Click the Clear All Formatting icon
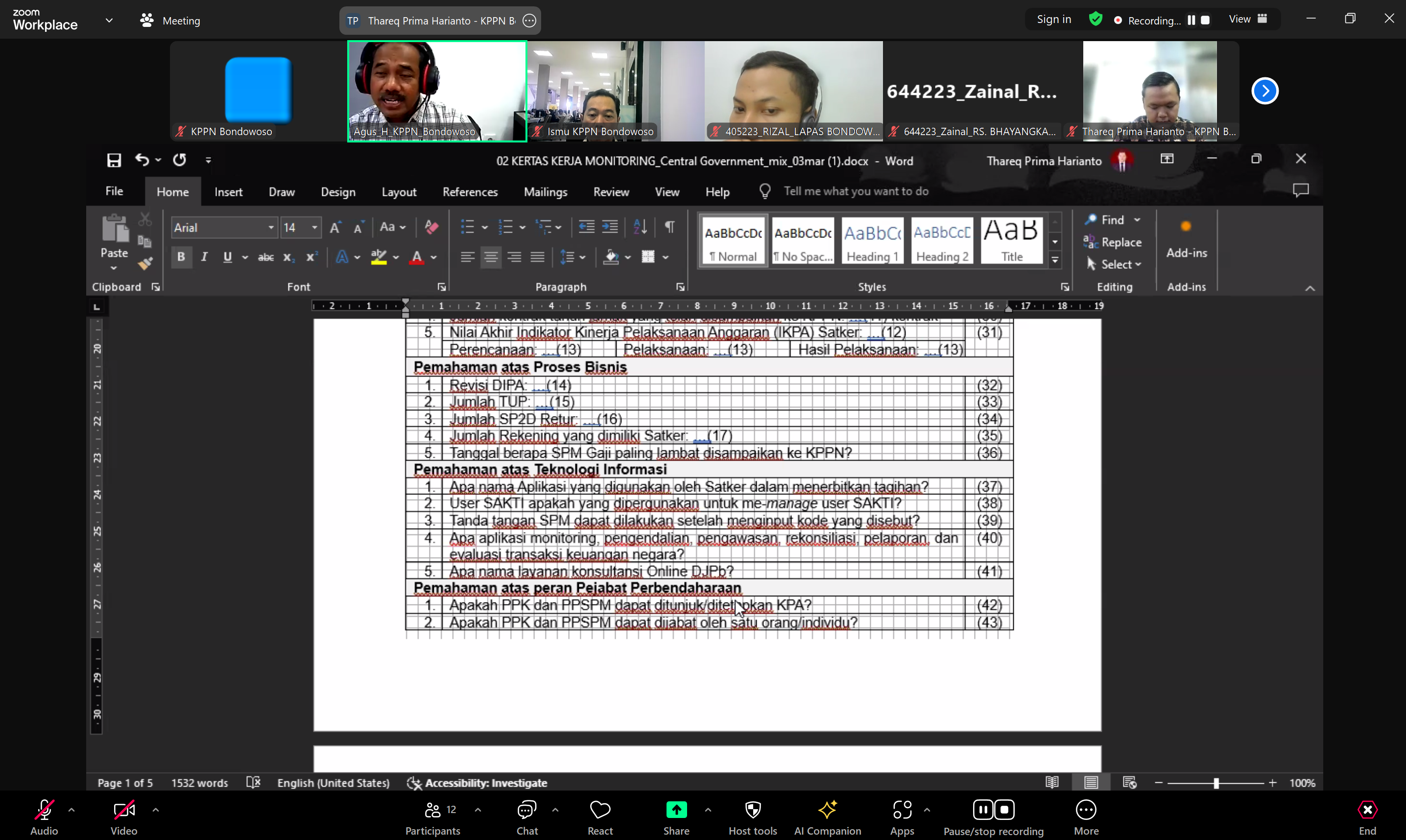The width and height of the screenshot is (1406, 840). [431, 228]
